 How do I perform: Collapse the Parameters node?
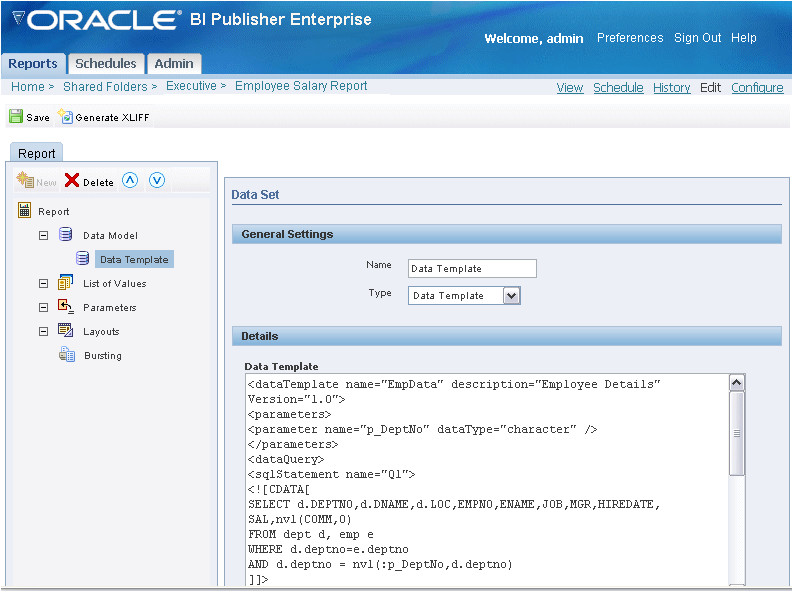[43, 307]
